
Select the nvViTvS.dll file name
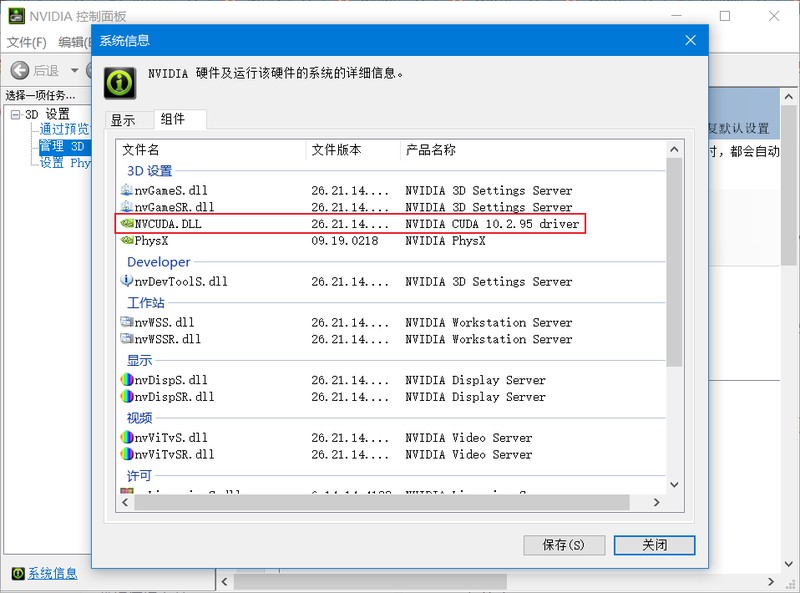point(171,437)
